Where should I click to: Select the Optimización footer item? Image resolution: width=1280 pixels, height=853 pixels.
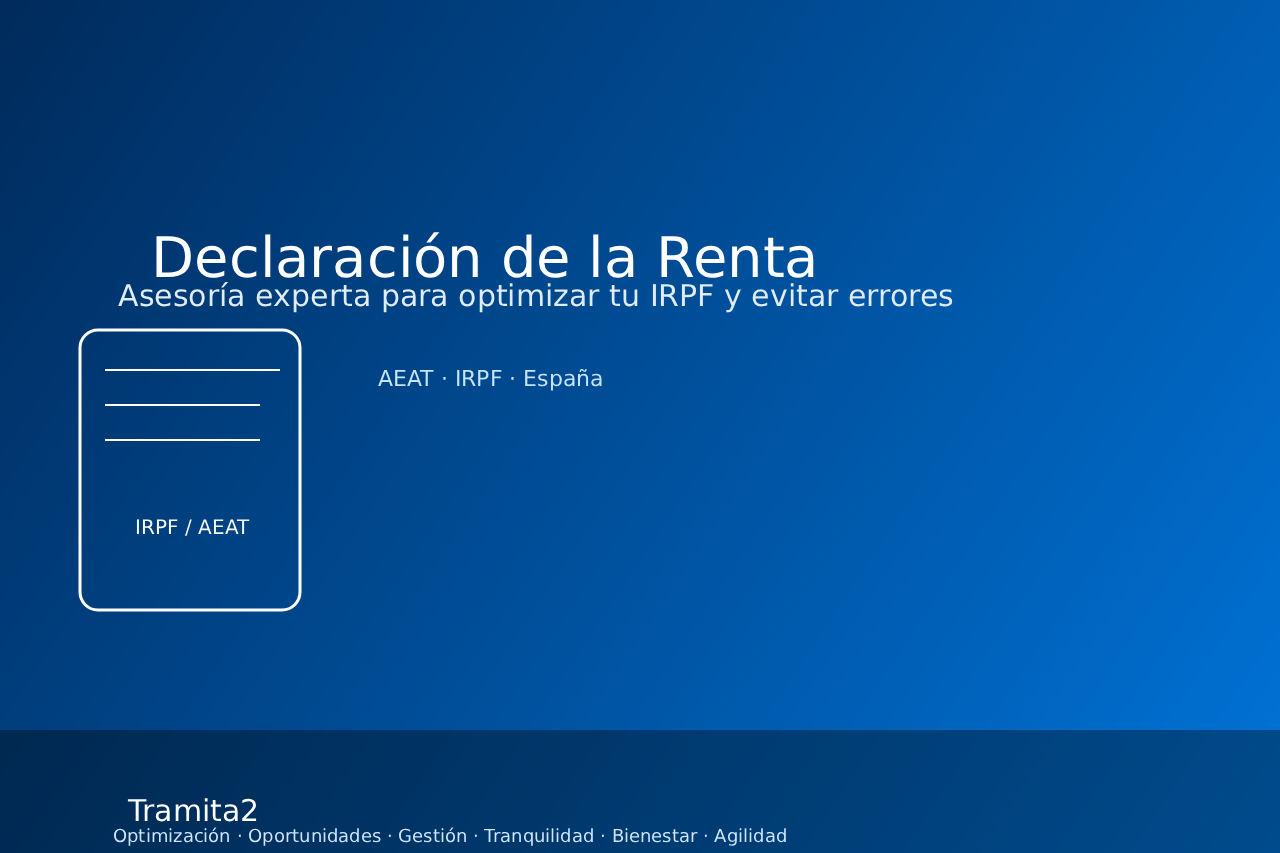coord(171,835)
